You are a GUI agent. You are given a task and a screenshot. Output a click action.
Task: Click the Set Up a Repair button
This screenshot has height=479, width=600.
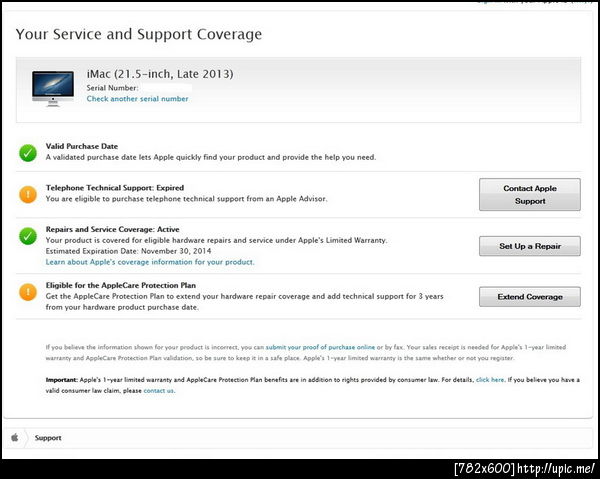[x=530, y=246]
